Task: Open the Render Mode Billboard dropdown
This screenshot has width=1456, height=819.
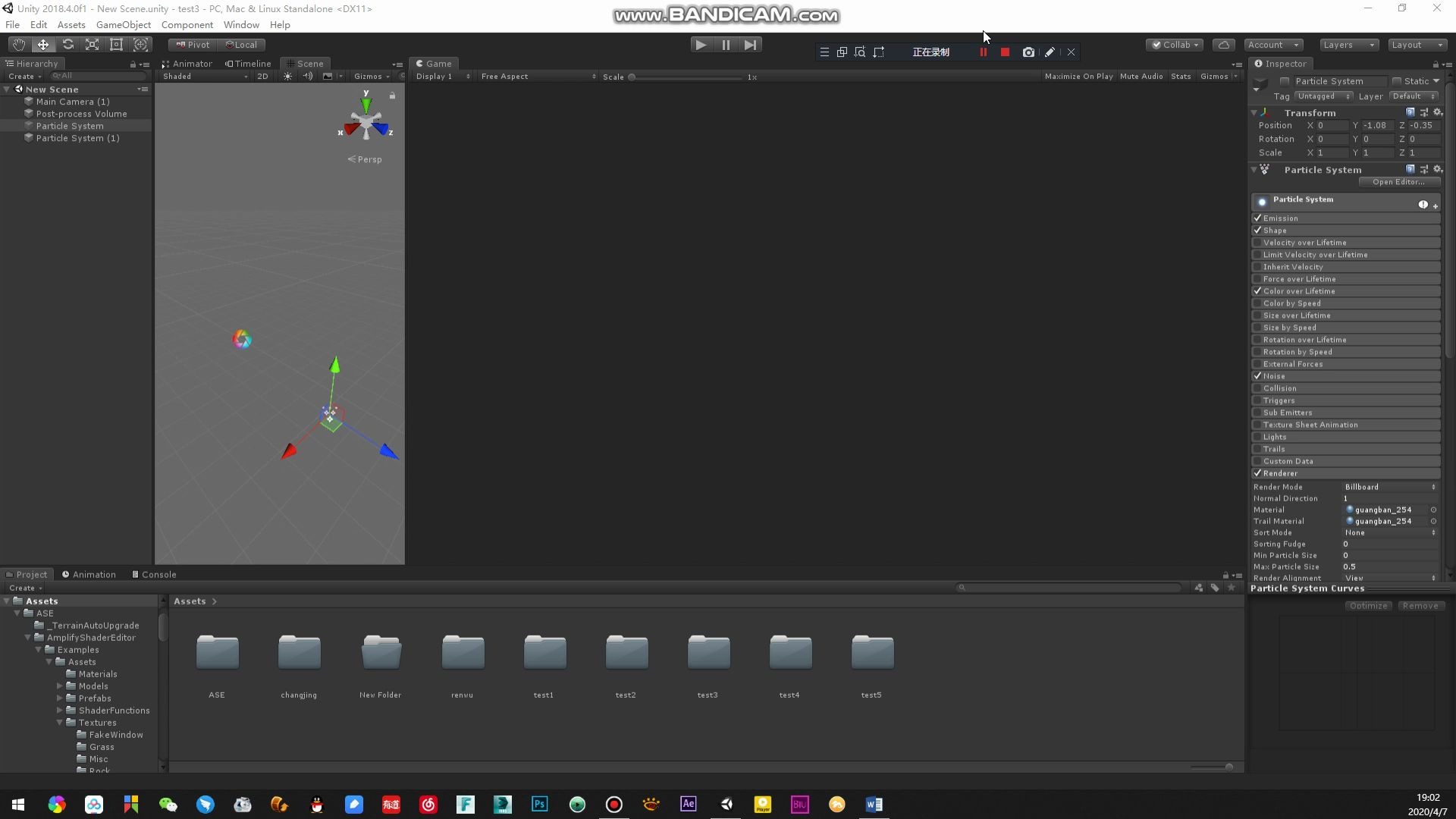Action: click(x=1389, y=487)
